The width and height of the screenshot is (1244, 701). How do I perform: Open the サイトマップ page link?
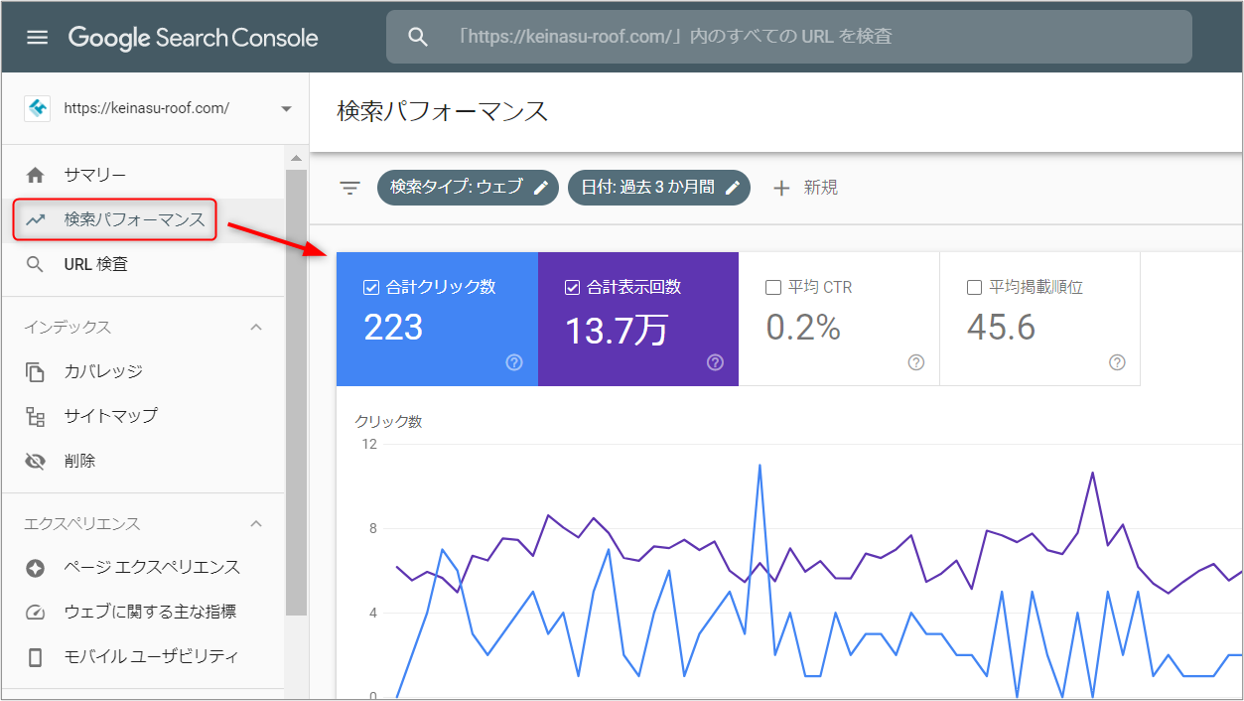pos(110,416)
